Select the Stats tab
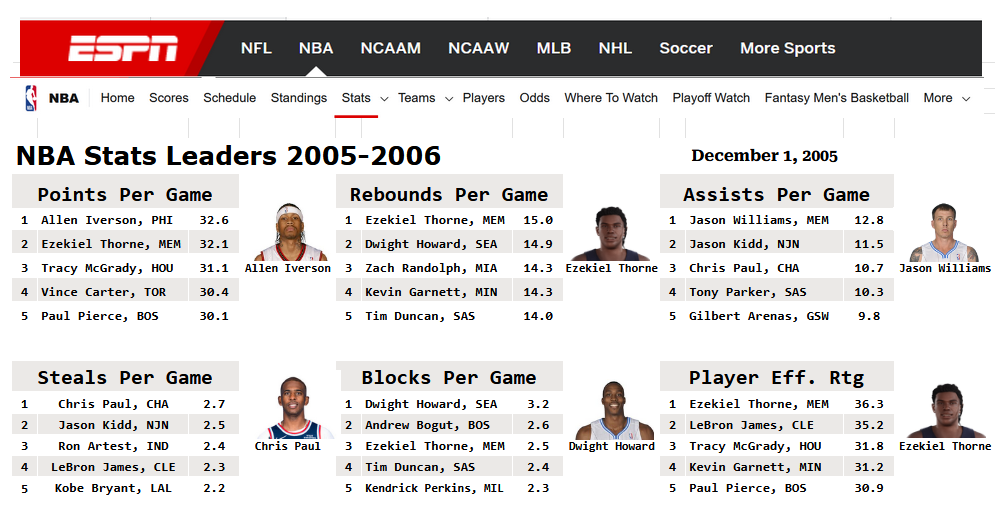Image resolution: width=1003 pixels, height=505 pixels. tap(356, 98)
